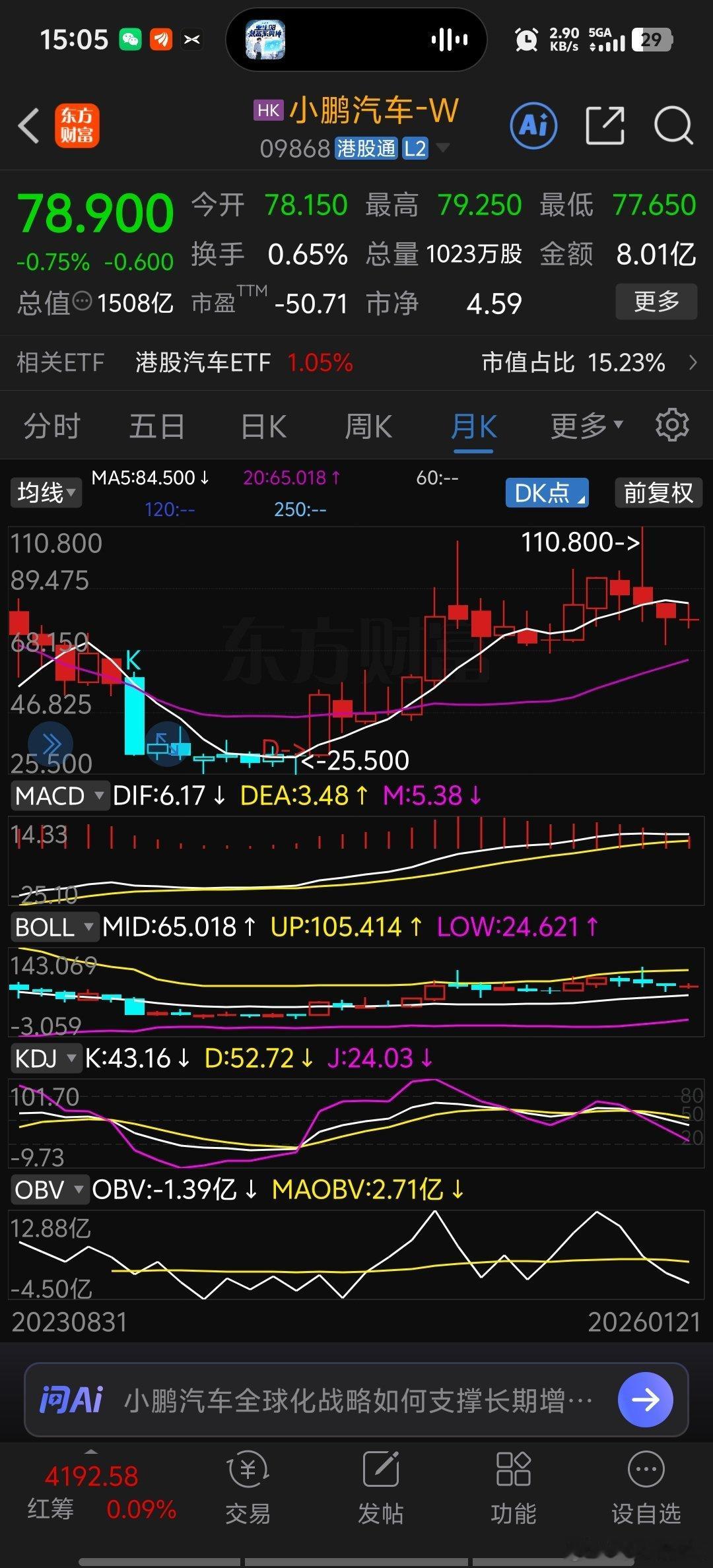Tap the double-chevron expand circle on chart
Viewport: 713px width, 1568px height.
click(x=50, y=745)
